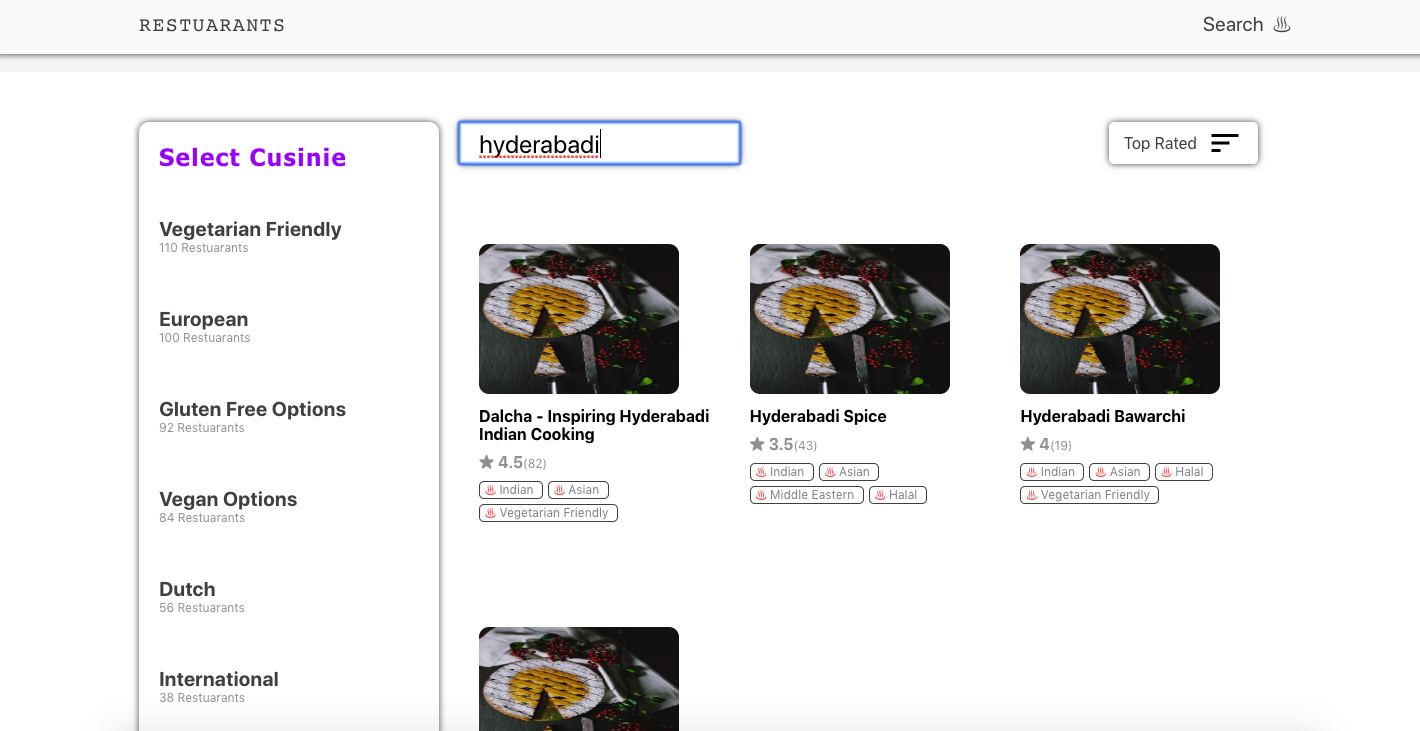This screenshot has width=1420, height=731.
Task: Click the star icon on Hyderabadi Spice's rating
Action: 757,444
